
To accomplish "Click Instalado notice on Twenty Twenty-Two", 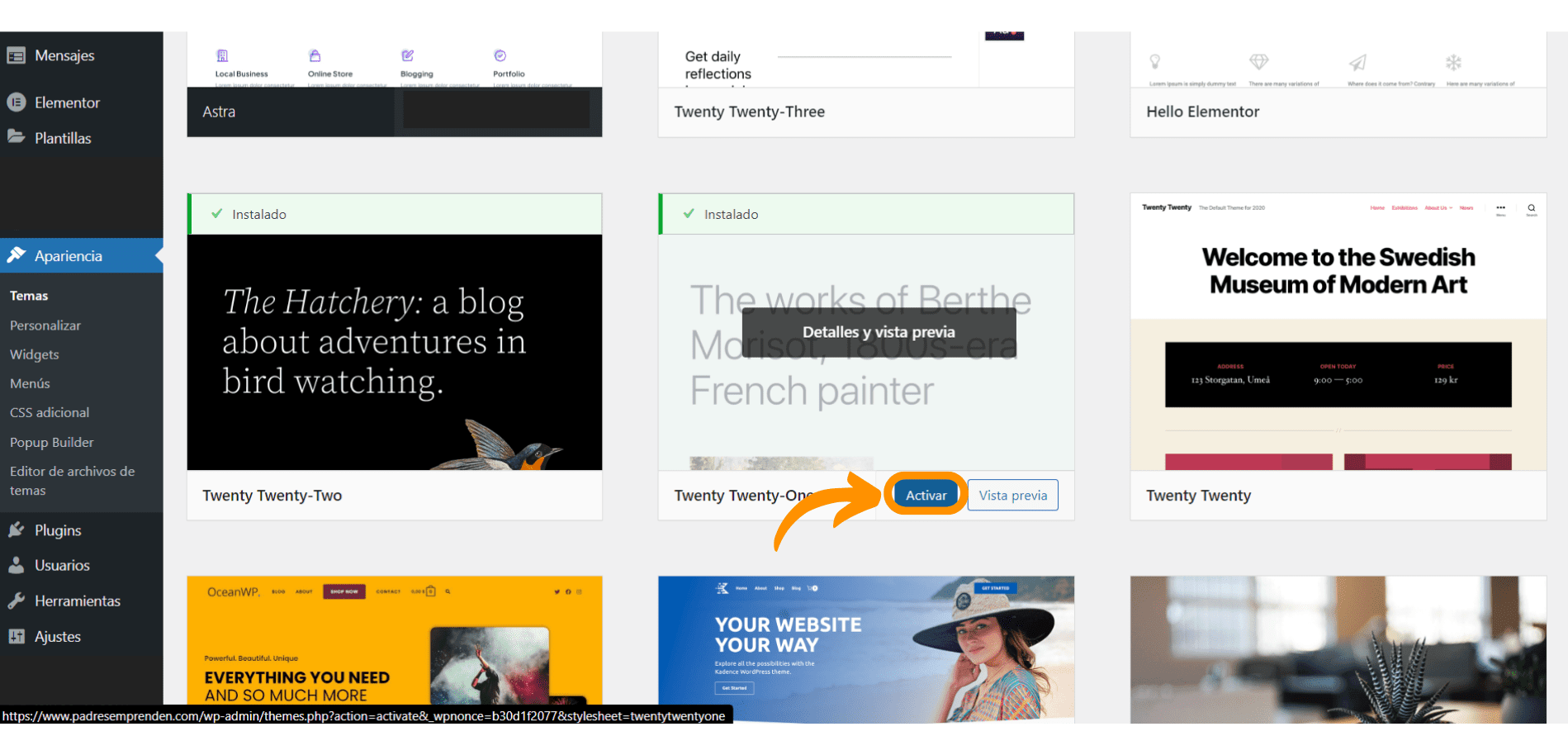I will 395,215.
